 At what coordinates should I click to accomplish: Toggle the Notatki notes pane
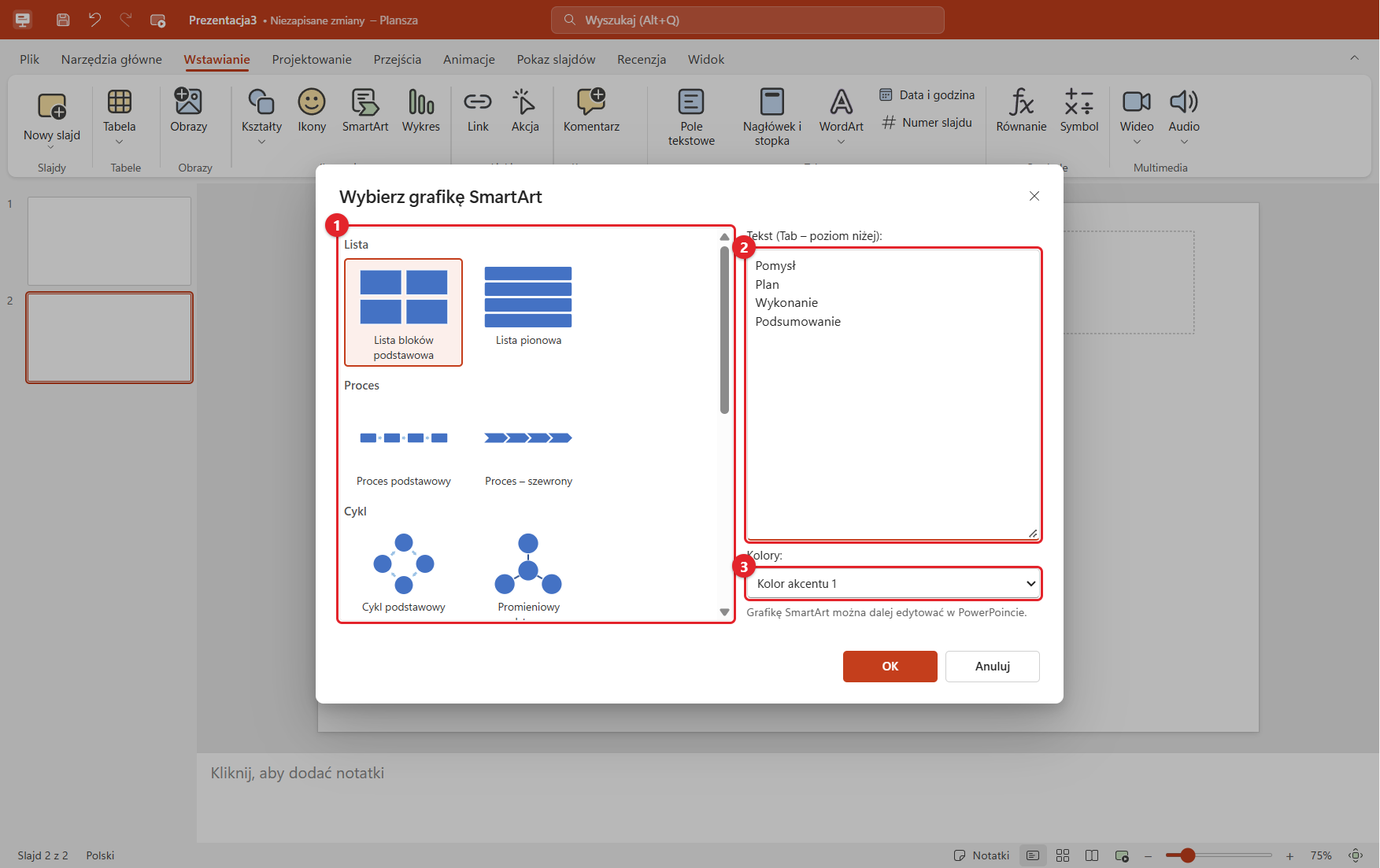click(x=982, y=855)
